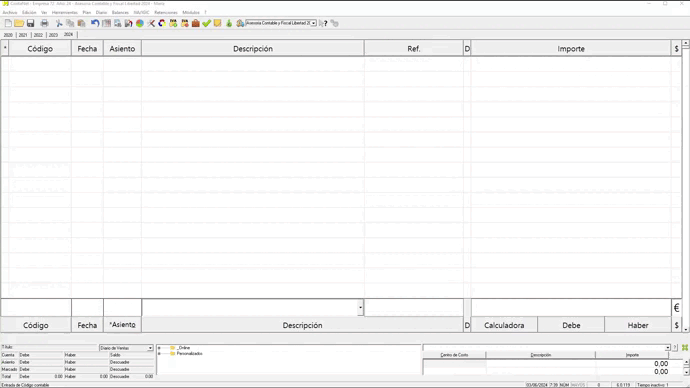
Task: Click the undo arrow icon
Action: pos(95,23)
